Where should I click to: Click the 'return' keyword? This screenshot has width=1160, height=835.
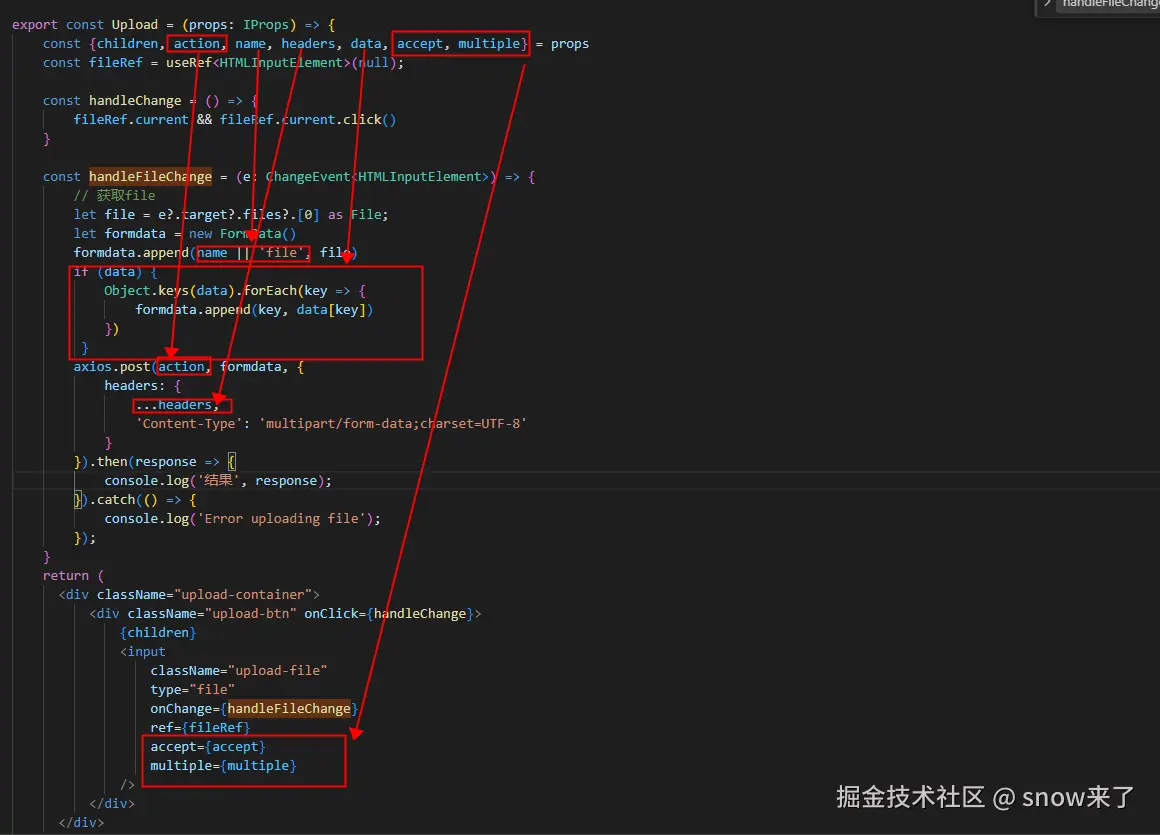tap(66, 575)
